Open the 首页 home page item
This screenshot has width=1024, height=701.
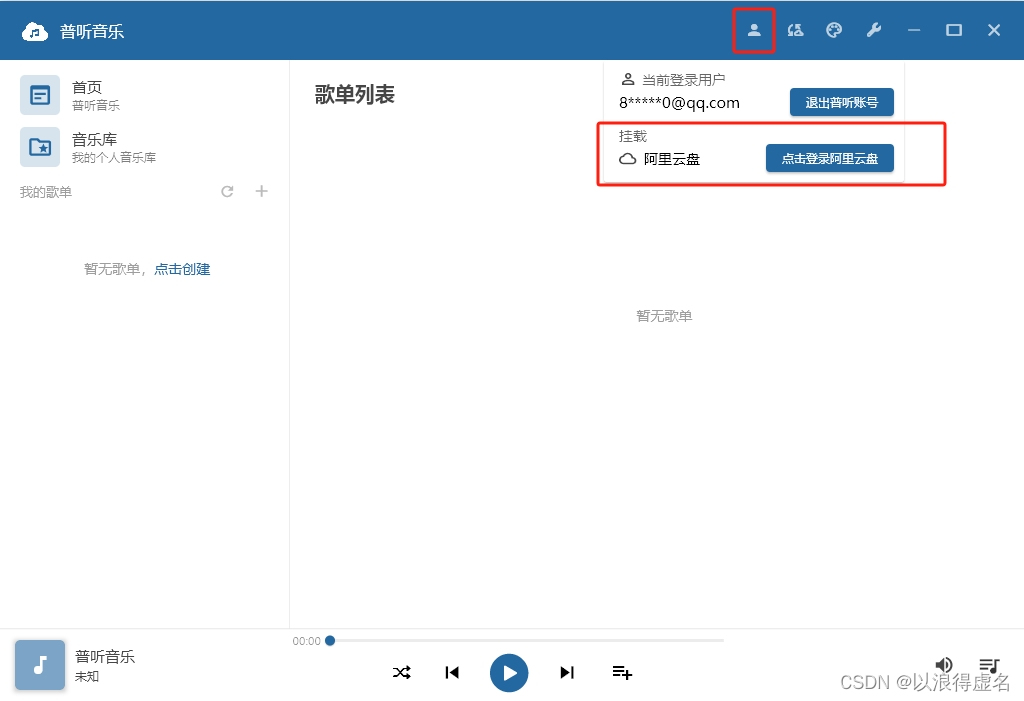(x=145, y=95)
